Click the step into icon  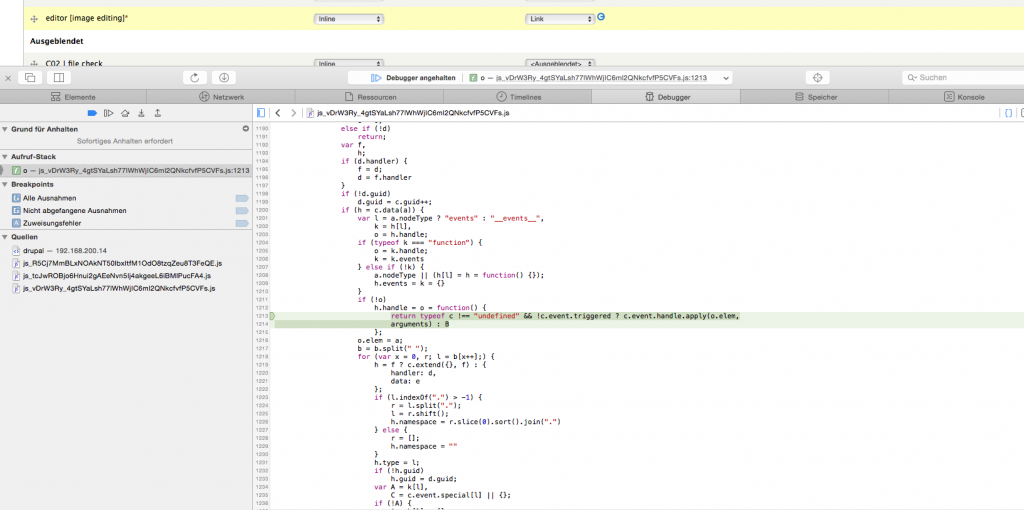tap(141, 113)
